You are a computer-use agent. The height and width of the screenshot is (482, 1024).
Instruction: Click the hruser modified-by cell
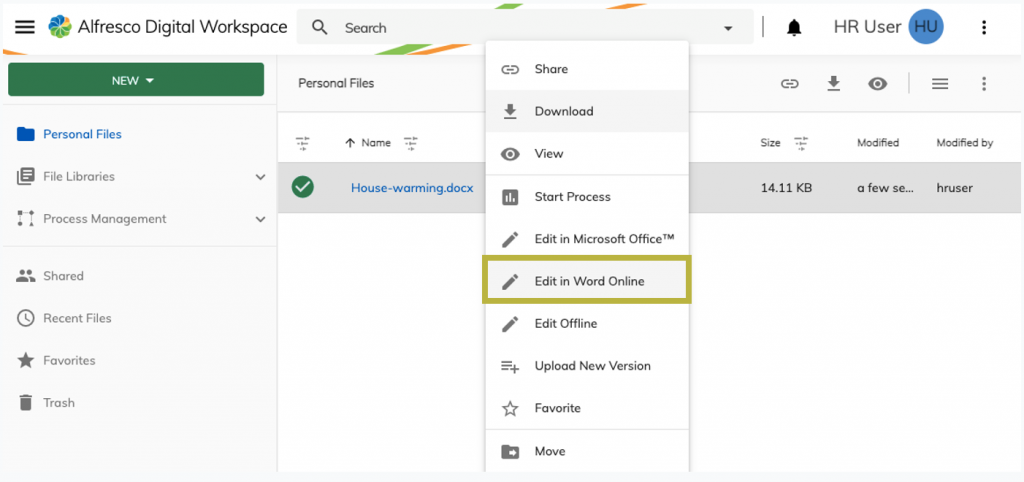(954, 188)
